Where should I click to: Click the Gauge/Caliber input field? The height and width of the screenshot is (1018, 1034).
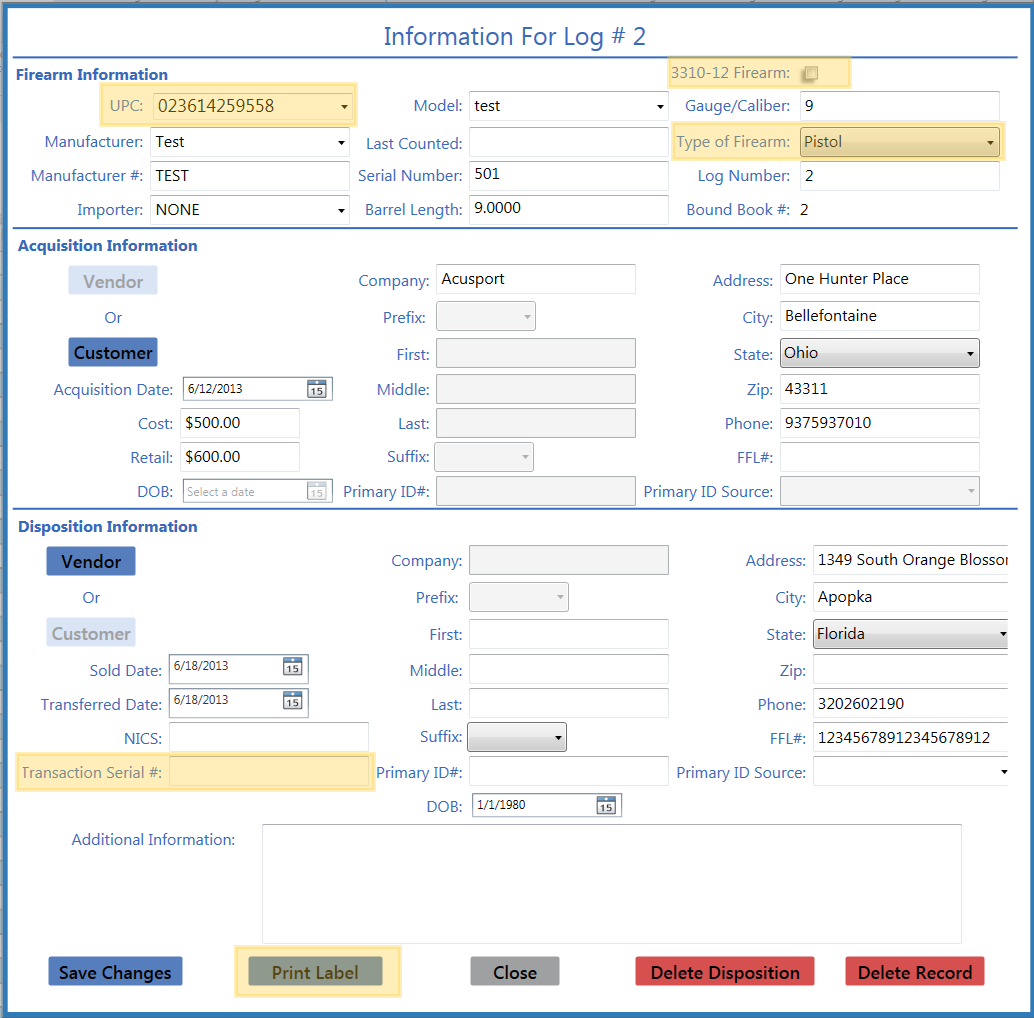(x=899, y=106)
